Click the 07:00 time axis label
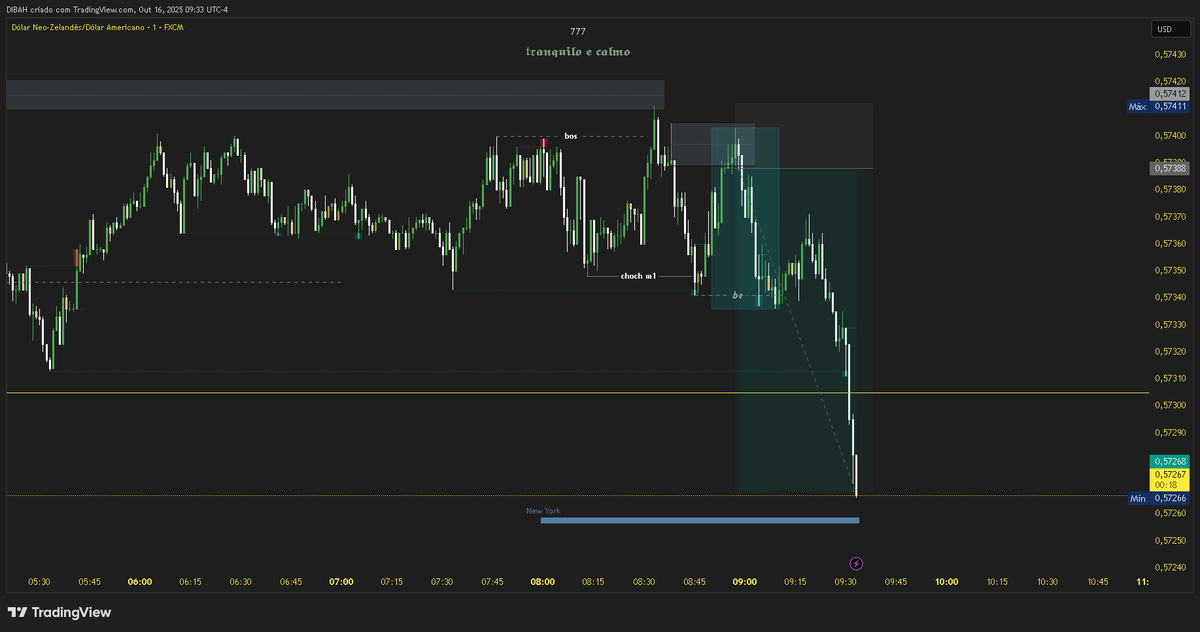The width and height of the screenshot is (1200, 632). click(x=342, y=582)
